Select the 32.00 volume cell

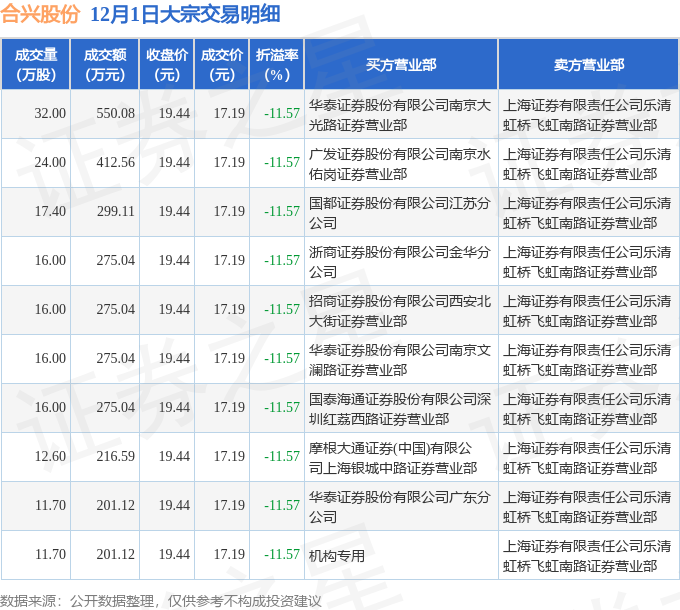click(x=50, y=114)
